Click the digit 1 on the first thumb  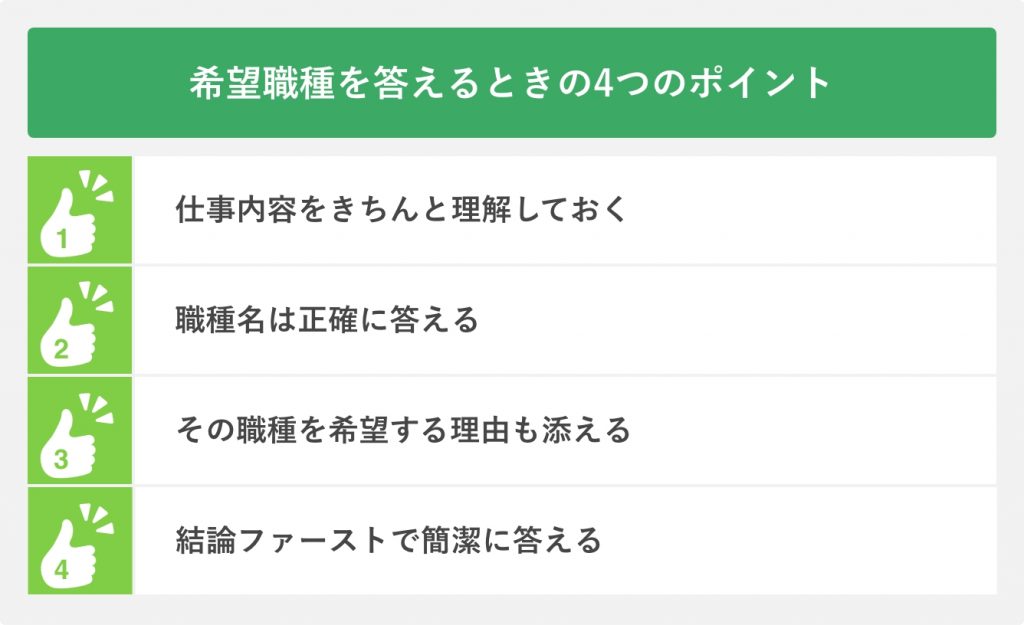pos(61,240)
